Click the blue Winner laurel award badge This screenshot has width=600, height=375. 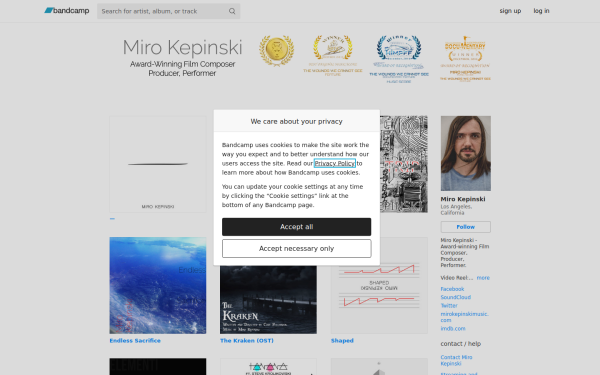pos(399,59)
